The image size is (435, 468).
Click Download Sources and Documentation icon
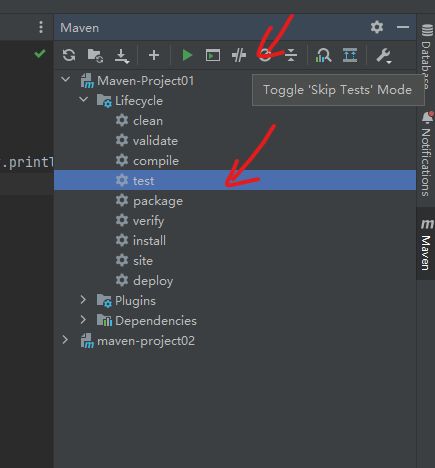121,56
